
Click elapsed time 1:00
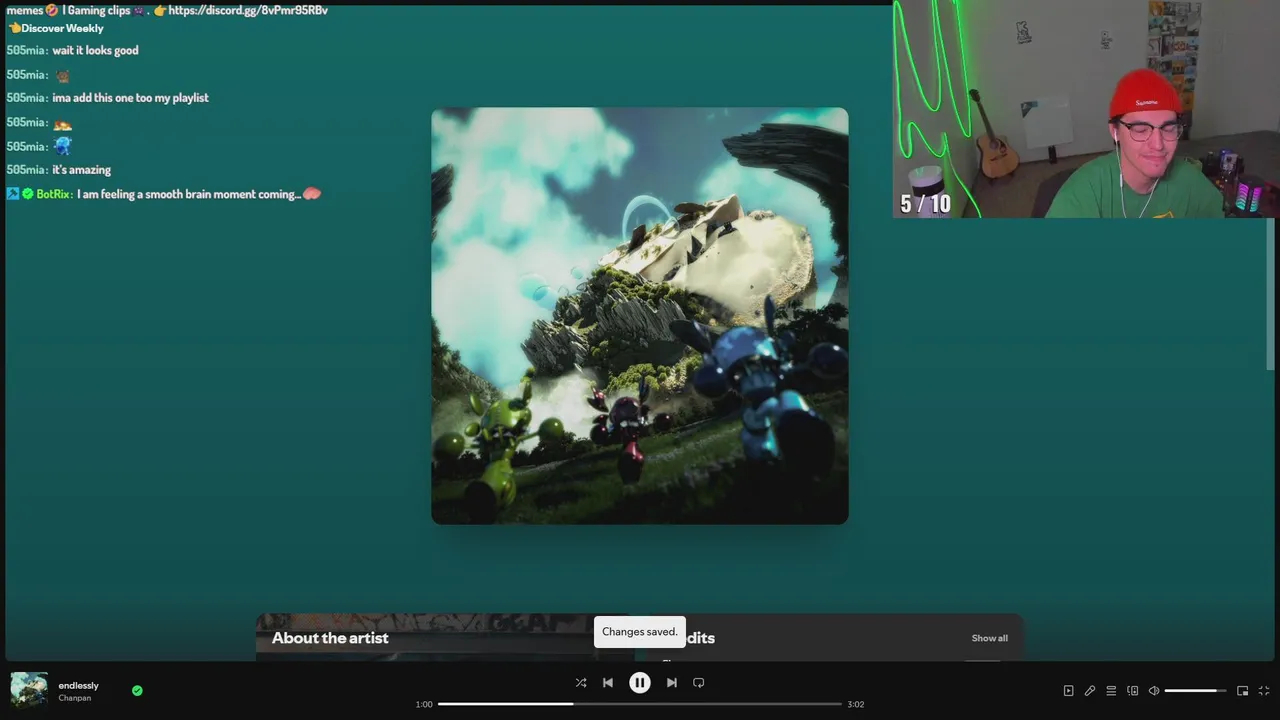pyautogui.click(x=424, y=704)
